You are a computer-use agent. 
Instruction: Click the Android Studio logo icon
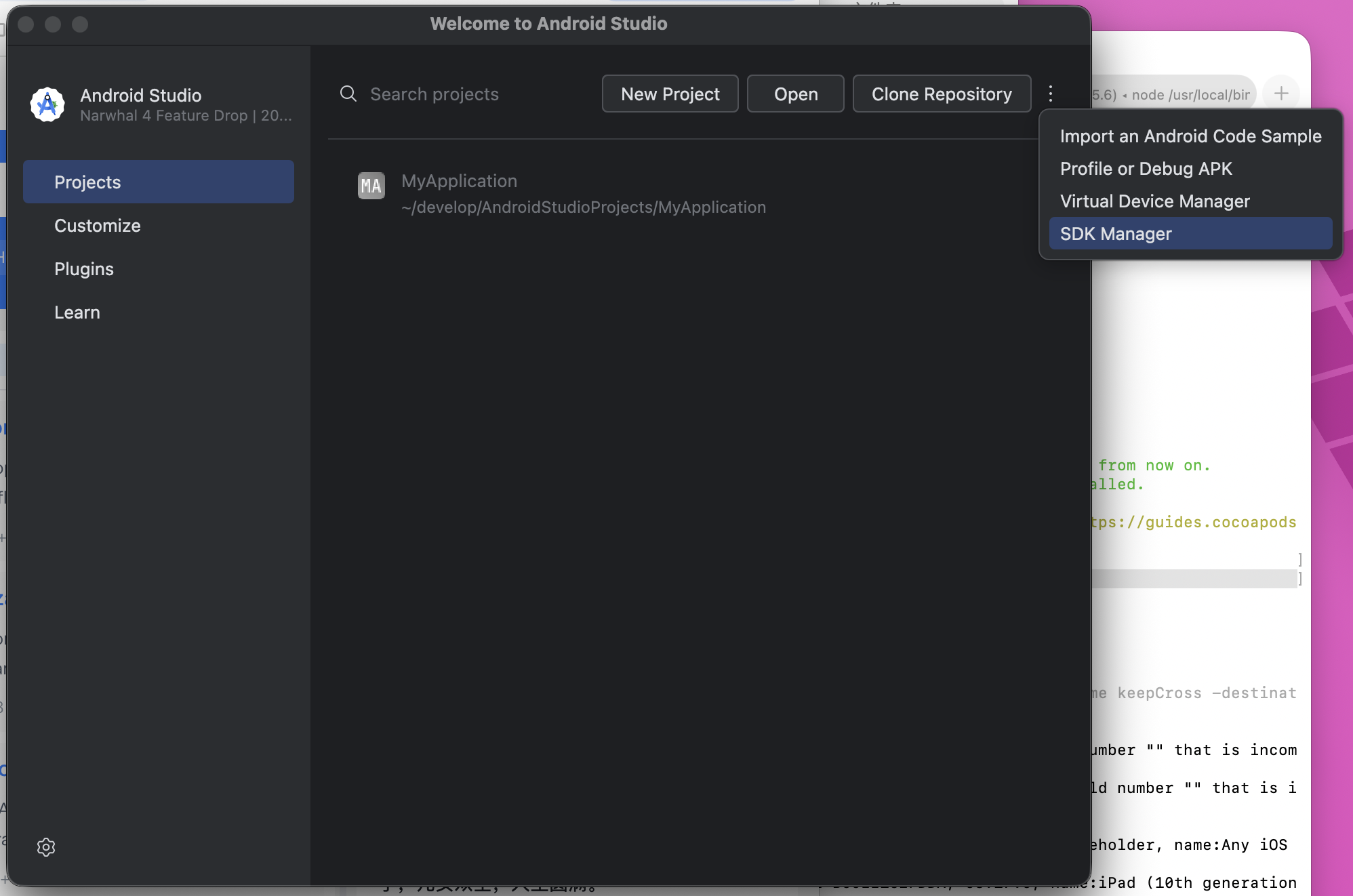(x=47, y=104)
